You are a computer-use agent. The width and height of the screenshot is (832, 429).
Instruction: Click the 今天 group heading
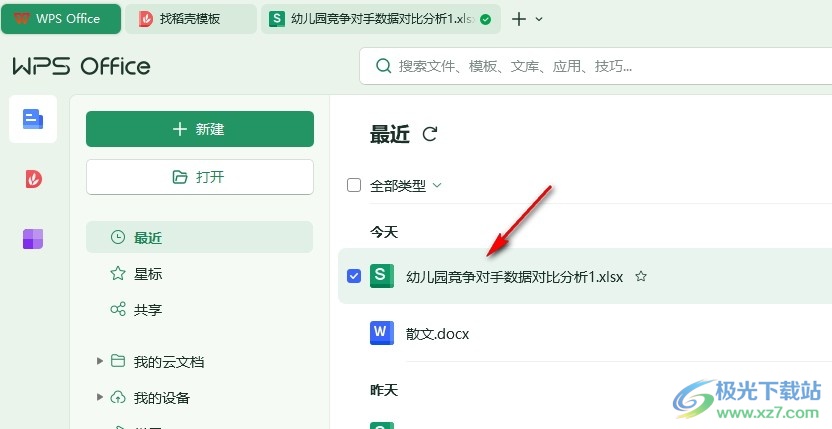[384, 232]
